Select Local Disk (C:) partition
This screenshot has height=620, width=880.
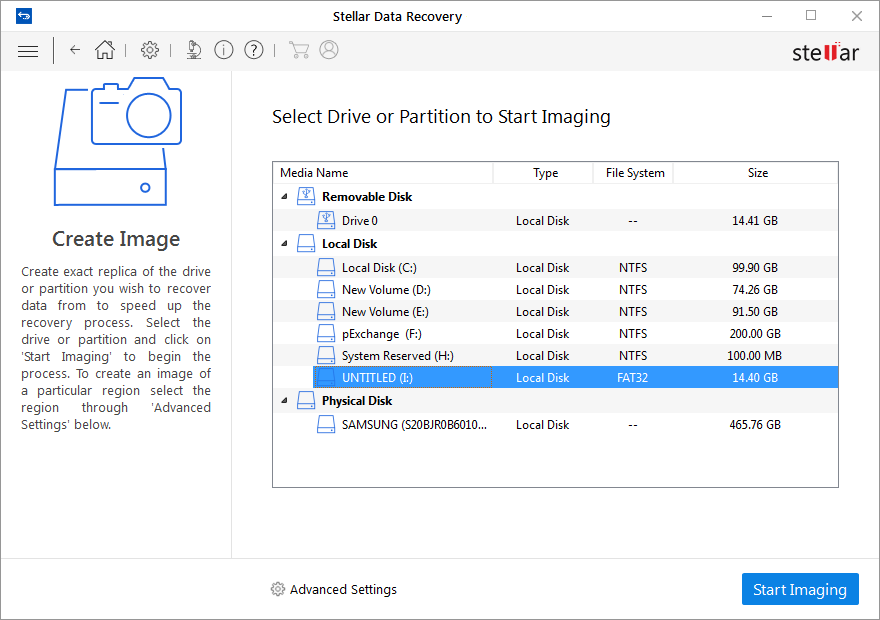(x=556, y=268)
